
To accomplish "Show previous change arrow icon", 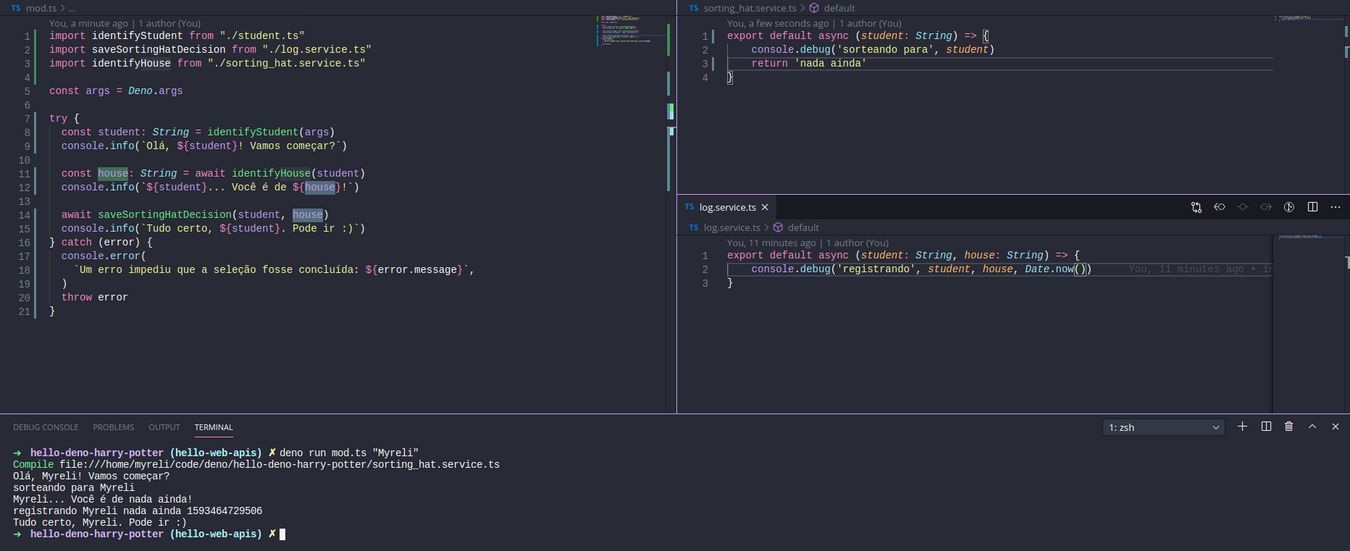I will click(1219, 207).
